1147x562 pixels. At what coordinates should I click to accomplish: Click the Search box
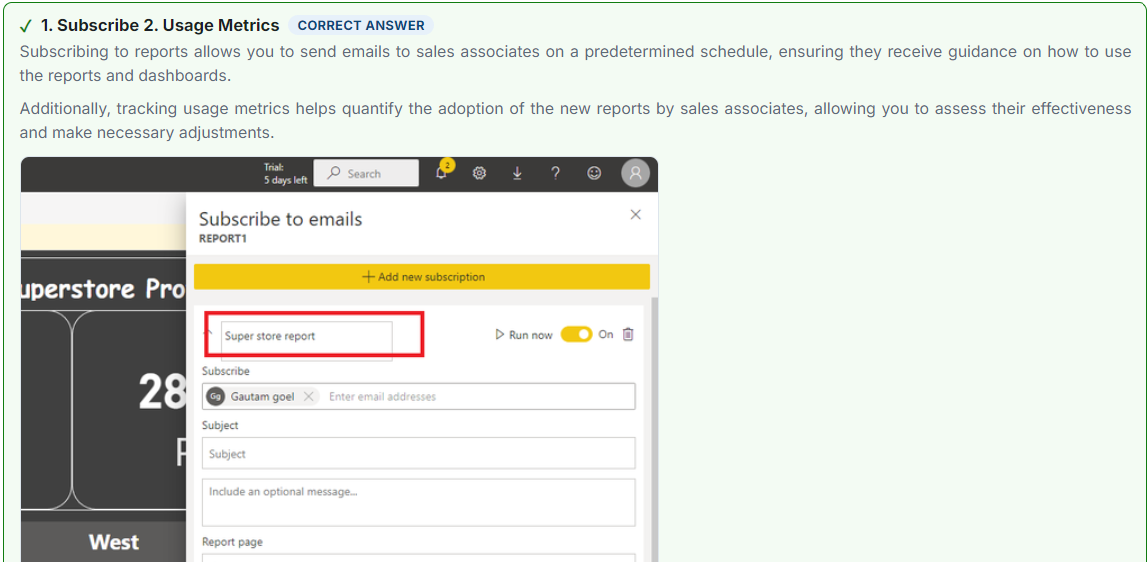[366, 173]
